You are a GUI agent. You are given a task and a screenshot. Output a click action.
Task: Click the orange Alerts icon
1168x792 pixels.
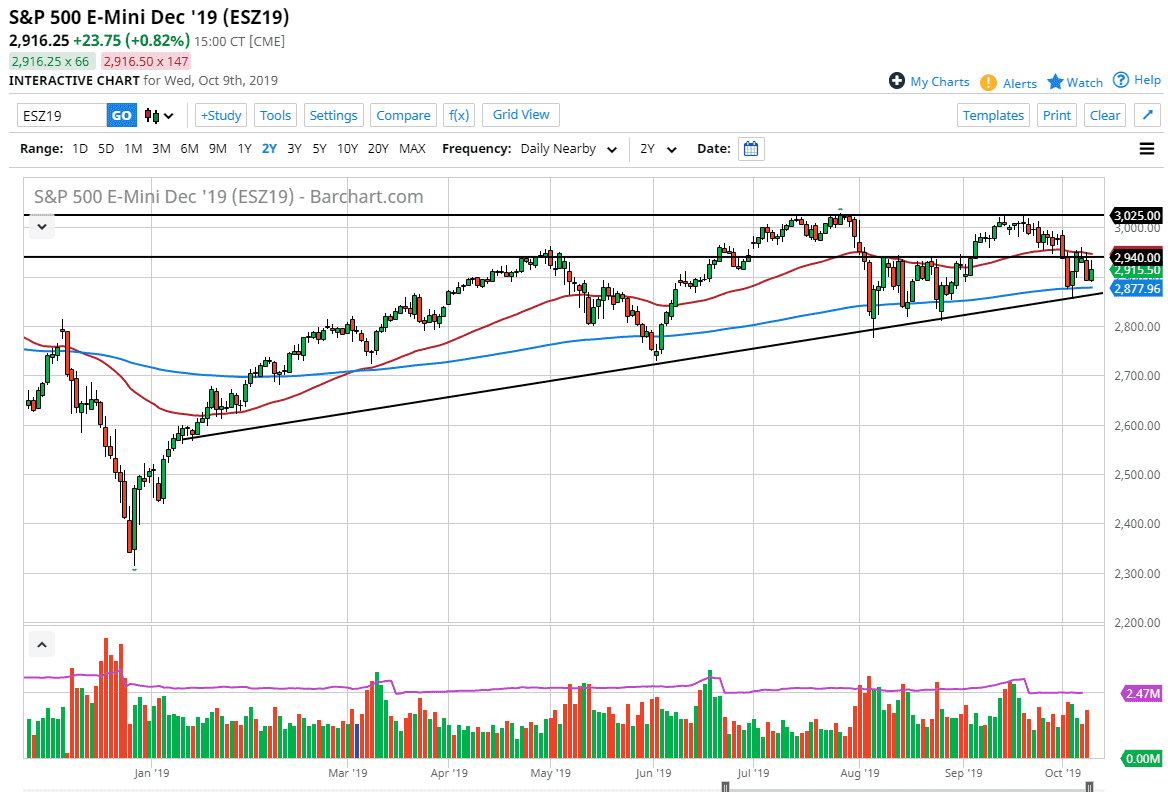[x=988, y=81]
